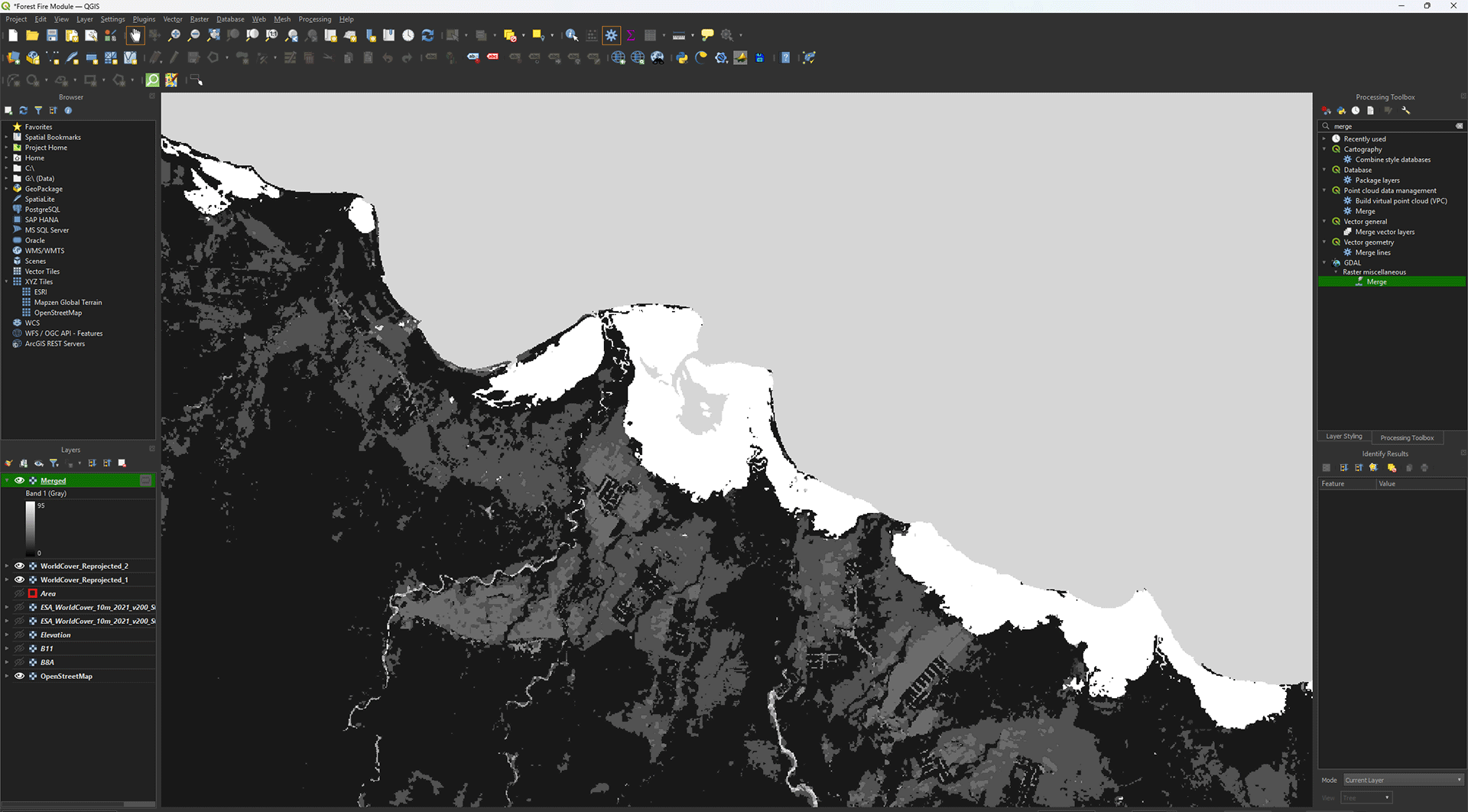Click the Save Project floppy disk icon
Viewport: 1468px width, 812px height.
tap(52, 35)
